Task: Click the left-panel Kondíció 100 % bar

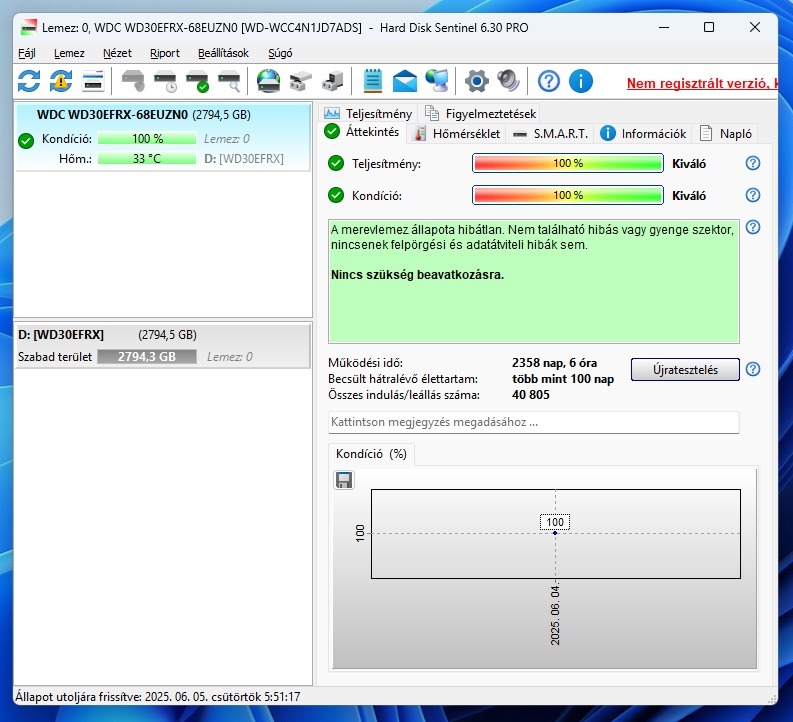Action: click(147, 139)
